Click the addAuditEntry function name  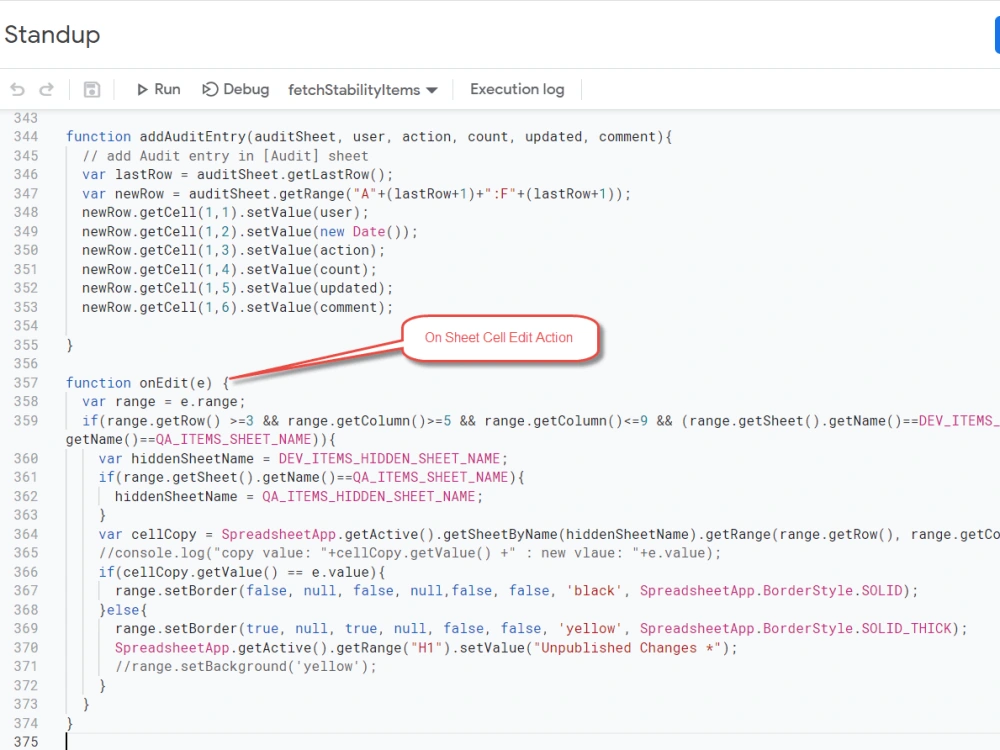(193, 136)
